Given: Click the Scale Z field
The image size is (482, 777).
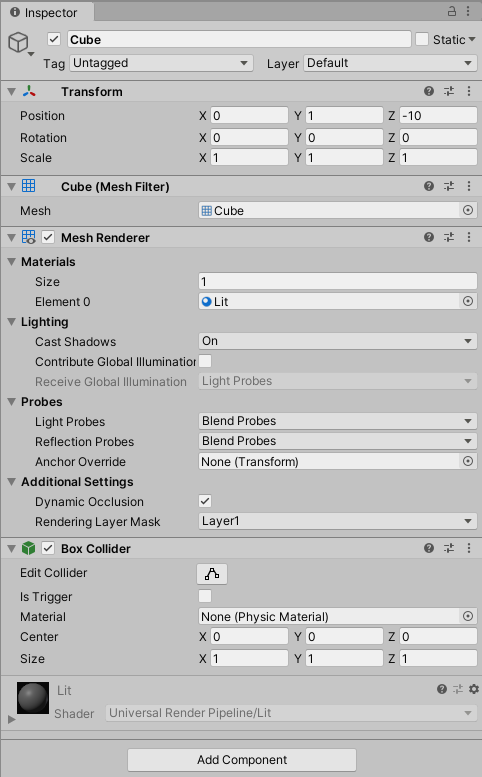Looking at the screenshot, I should pyautogui.click(x=438, y=158).
